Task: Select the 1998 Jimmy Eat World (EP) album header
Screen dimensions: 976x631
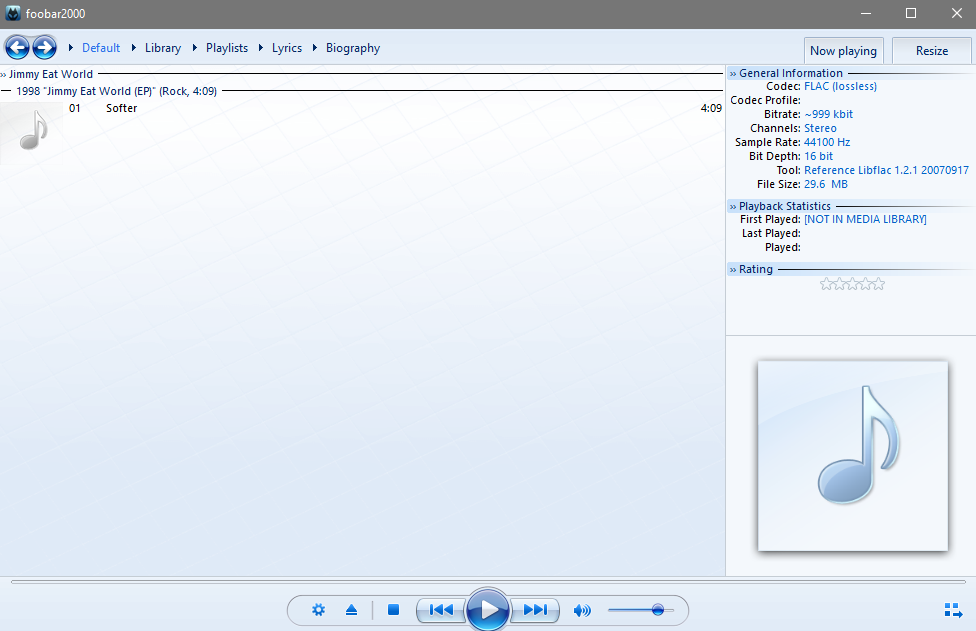Action: (361, 91)
